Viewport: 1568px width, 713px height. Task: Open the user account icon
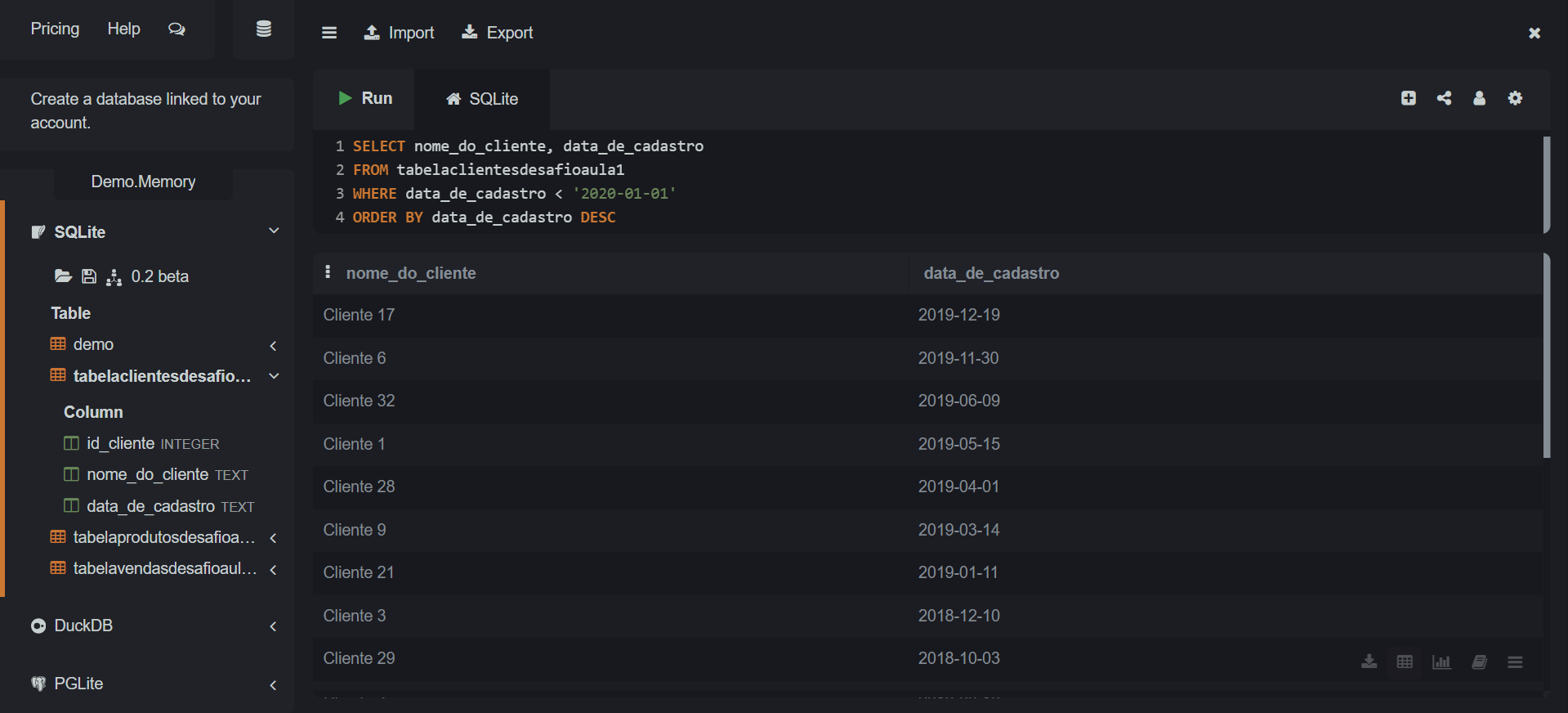point(1479,98)
